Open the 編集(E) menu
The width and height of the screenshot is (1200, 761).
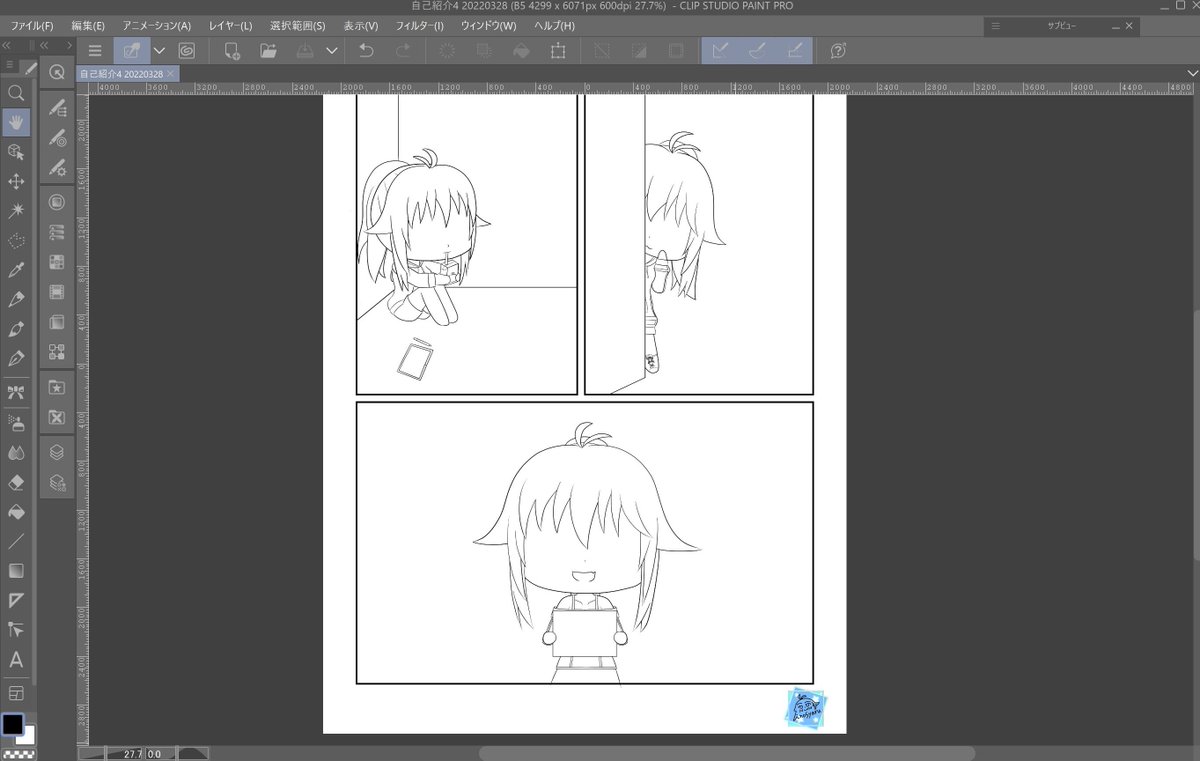pos(88,26)
